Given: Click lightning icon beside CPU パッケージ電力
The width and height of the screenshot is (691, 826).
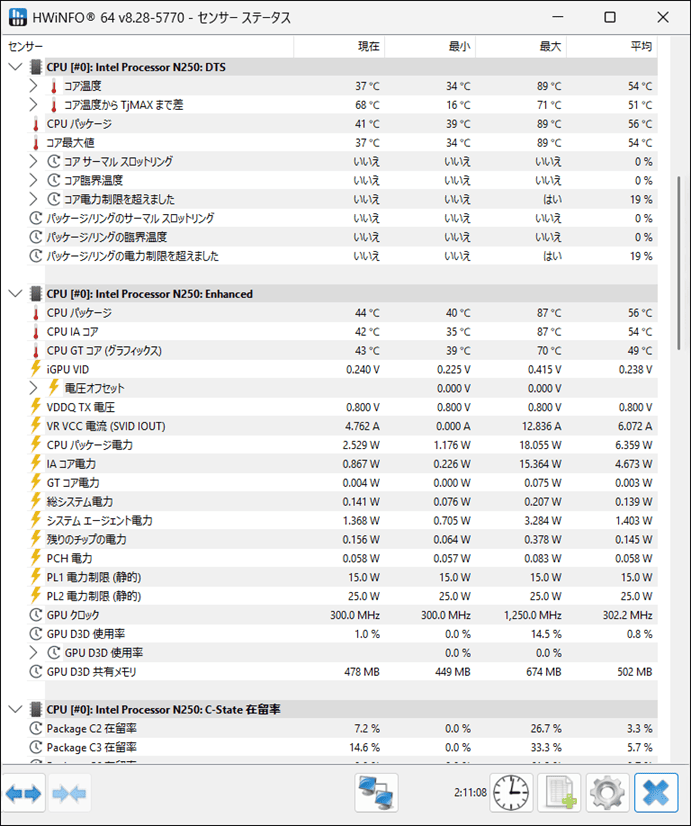Looking at the screenshot, I should click(x=36, y=445).
